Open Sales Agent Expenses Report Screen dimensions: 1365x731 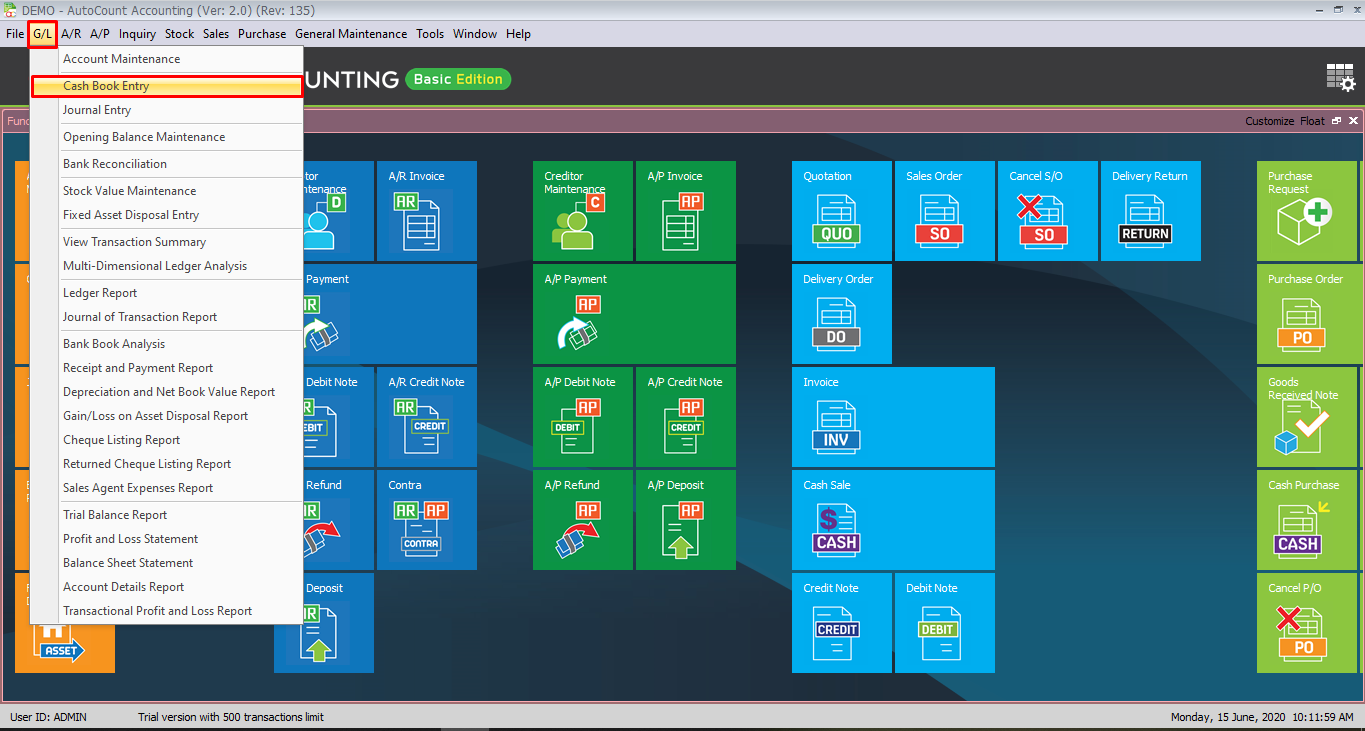(167, 488)
